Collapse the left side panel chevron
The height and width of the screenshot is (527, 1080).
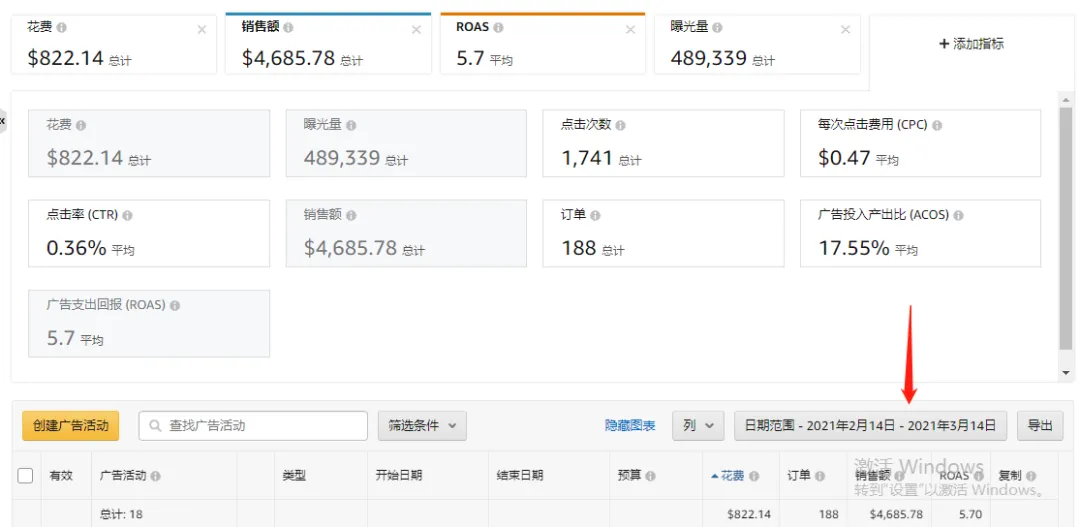point(3,121)
